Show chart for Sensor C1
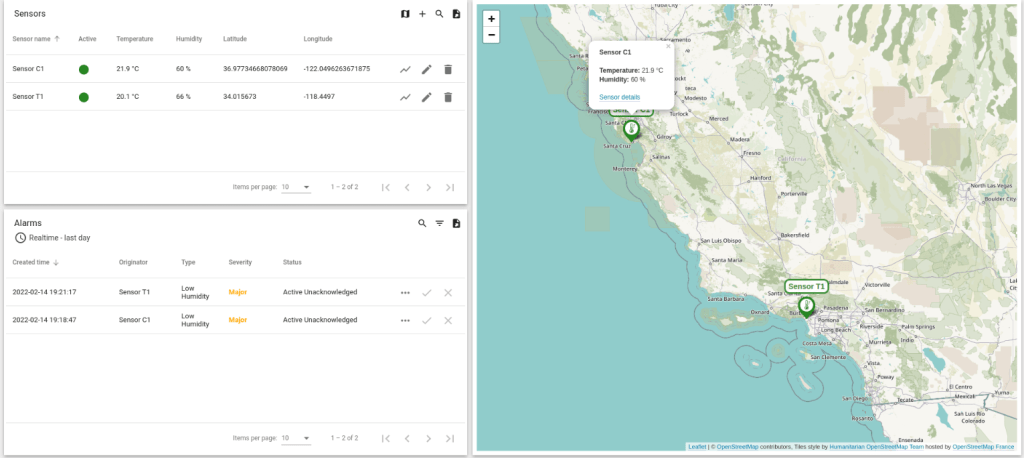This screenshot has height=458, width=1024. [x=406, y=69]
